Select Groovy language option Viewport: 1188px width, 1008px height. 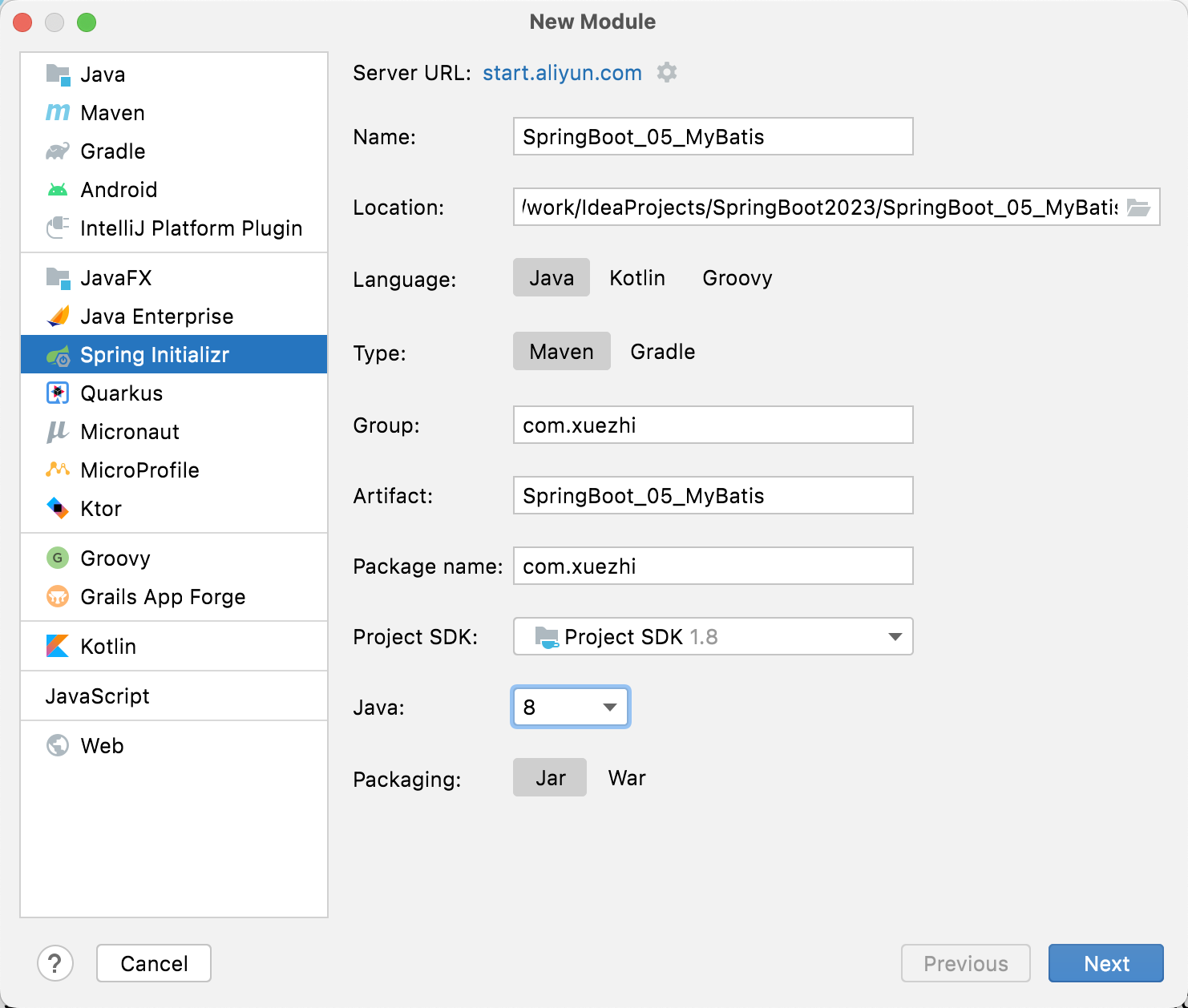(x=737, y=278)
